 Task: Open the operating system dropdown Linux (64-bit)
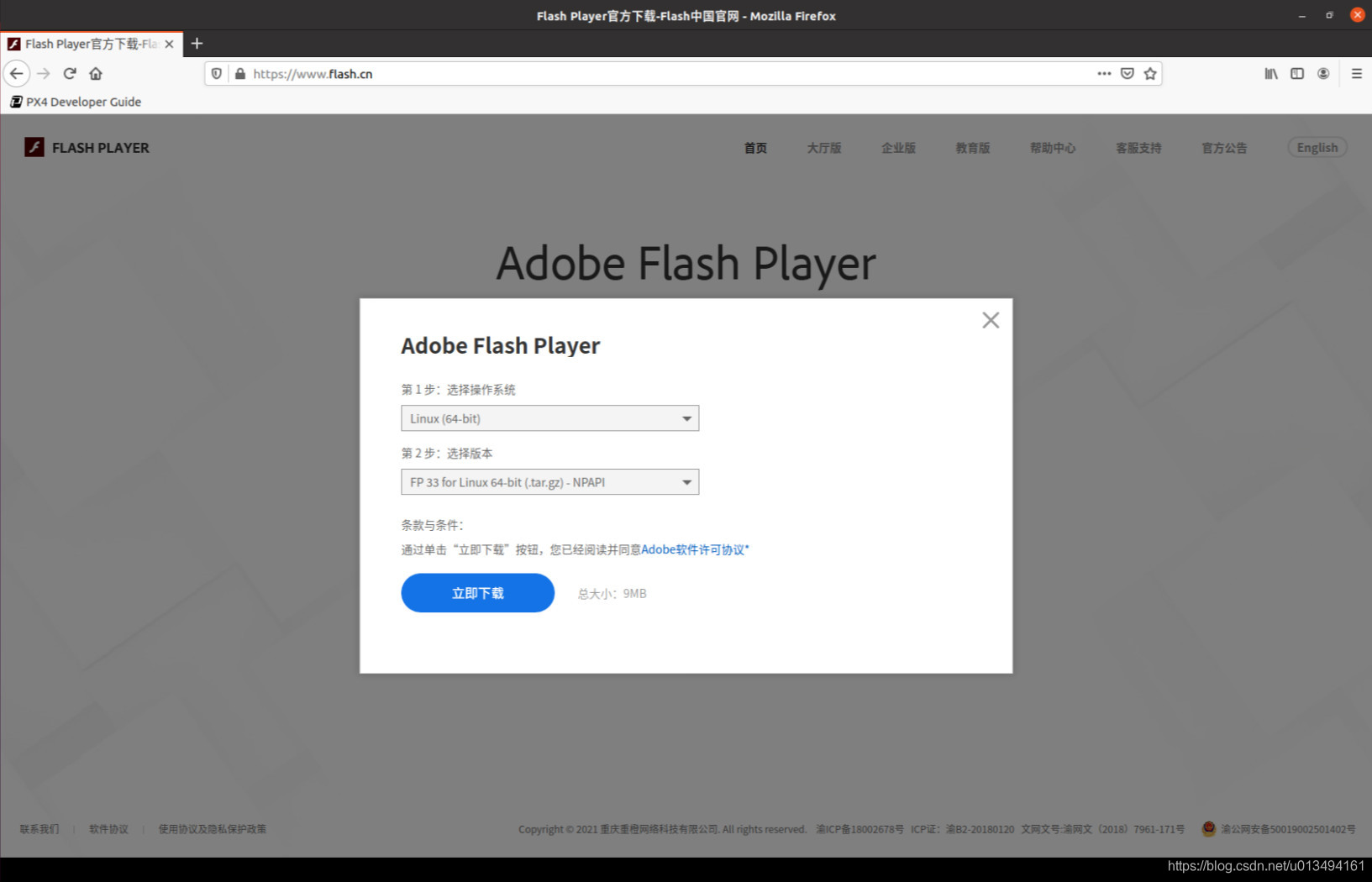tap(549, 418)
